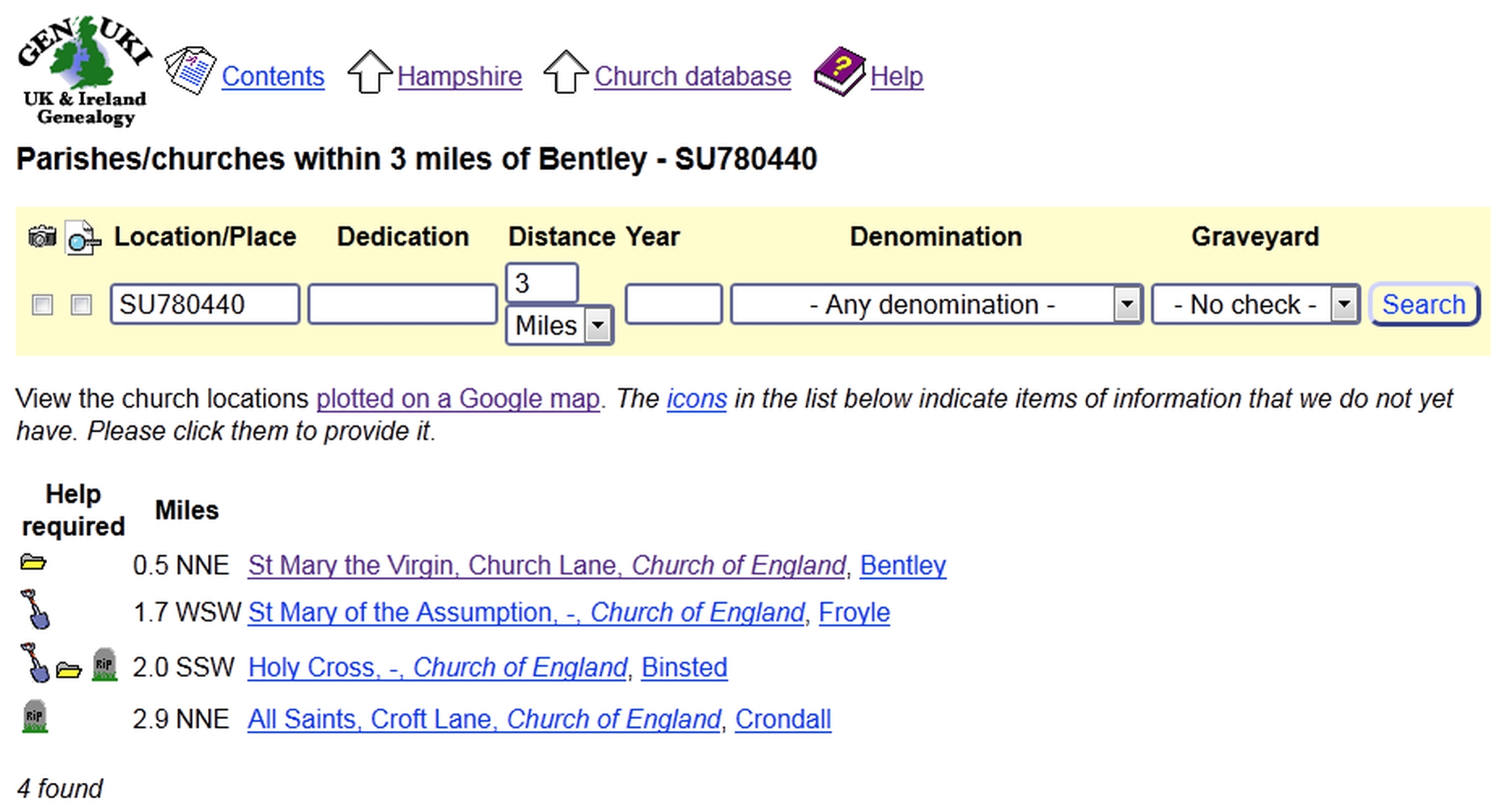Open the Graveyard No check dropdown

tap(1256, 305)
